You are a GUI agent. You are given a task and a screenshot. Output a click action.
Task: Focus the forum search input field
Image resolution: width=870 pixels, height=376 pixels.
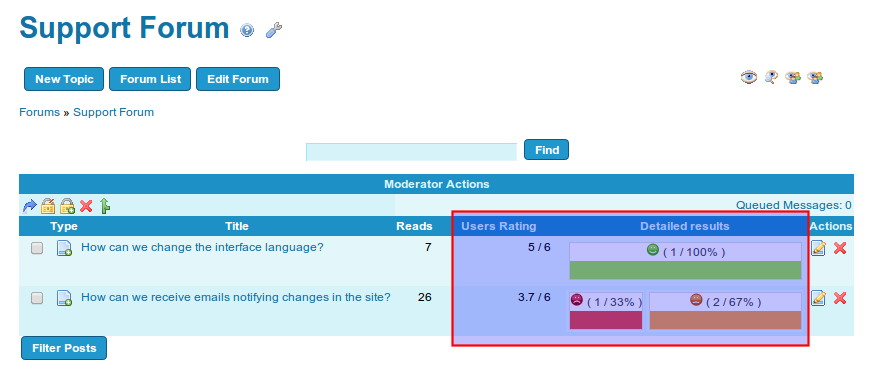tap(411, 152)
